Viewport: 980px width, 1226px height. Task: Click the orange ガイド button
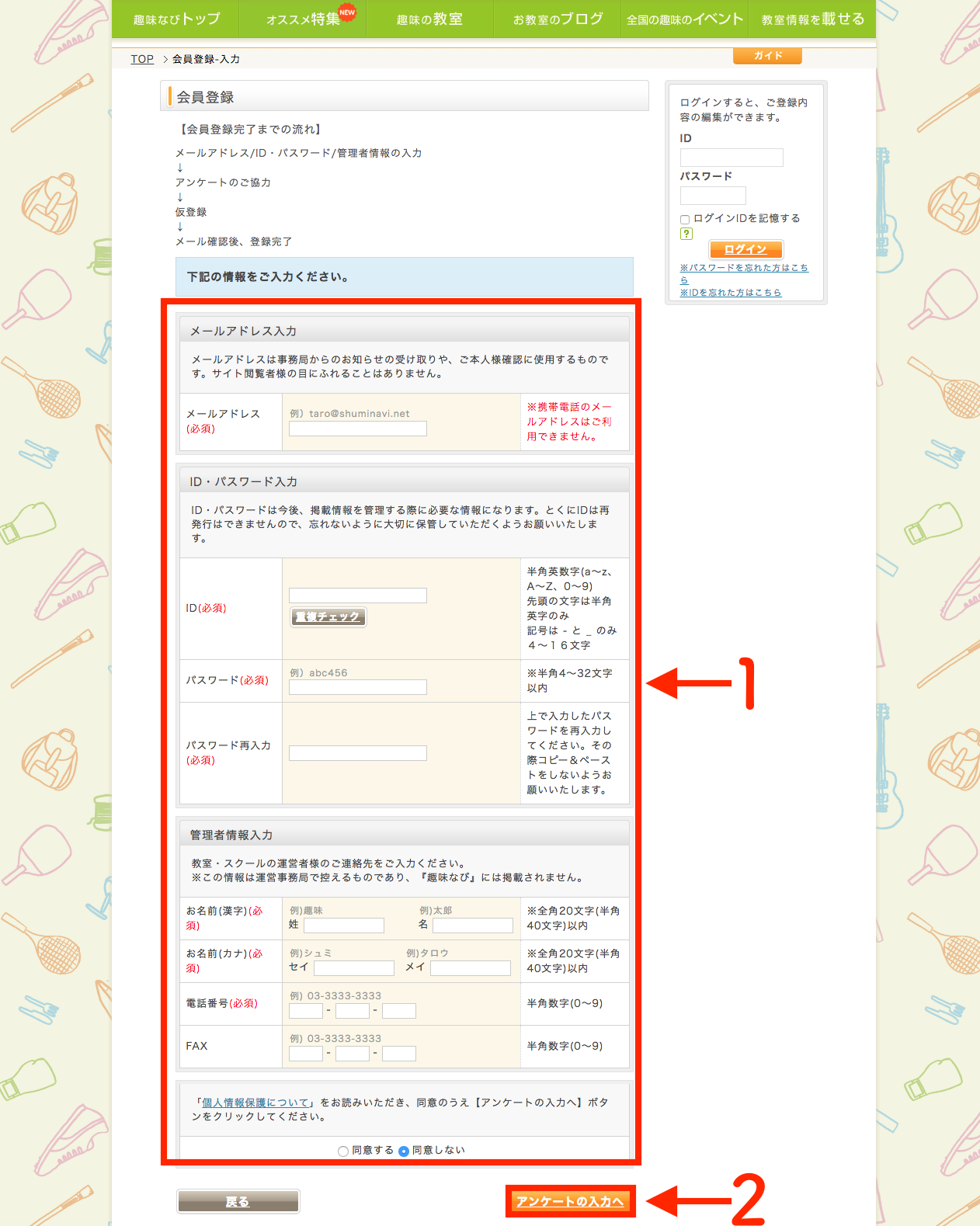767,56
